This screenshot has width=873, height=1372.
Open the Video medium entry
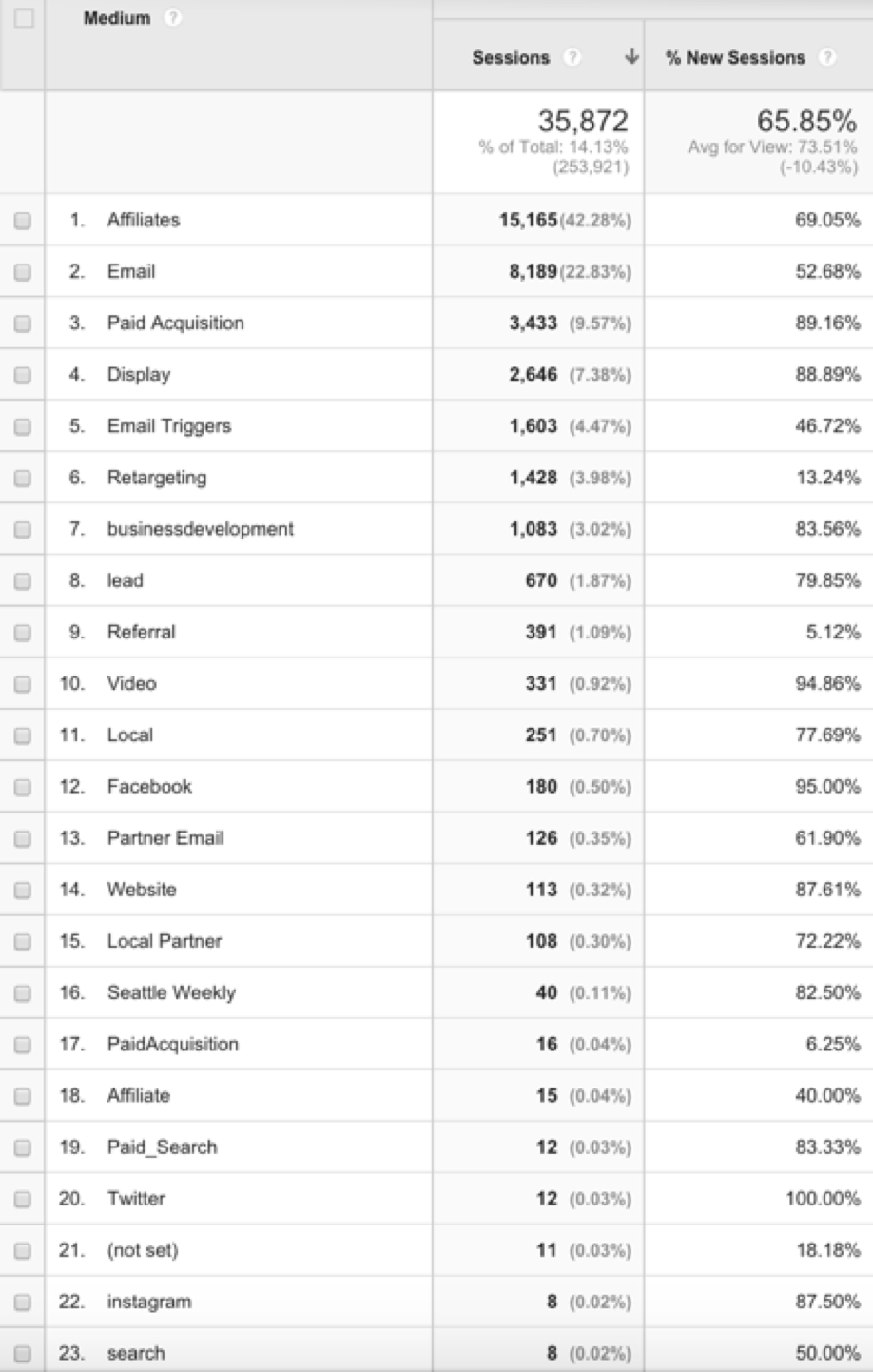(131, 683)
